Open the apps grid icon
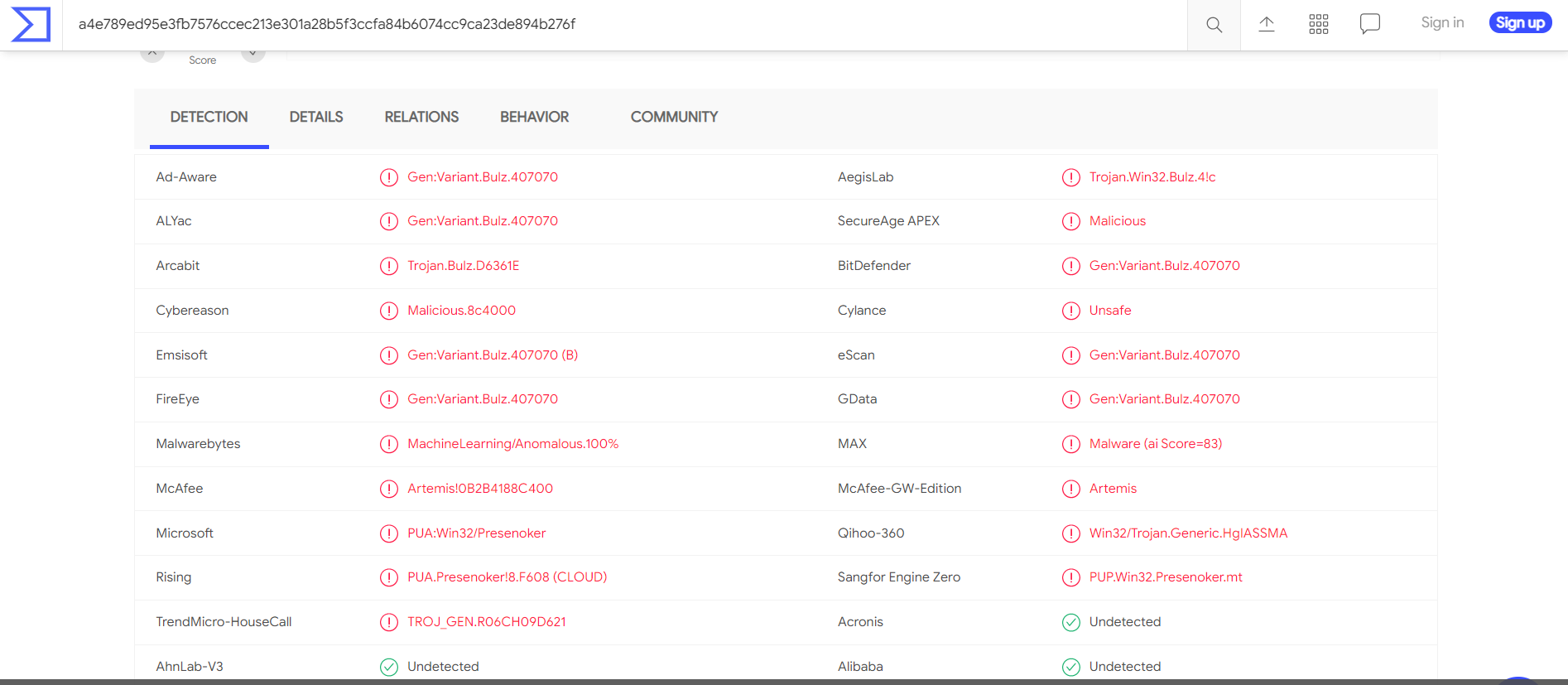1568x685 pixels. click(x=1318, y=24)
